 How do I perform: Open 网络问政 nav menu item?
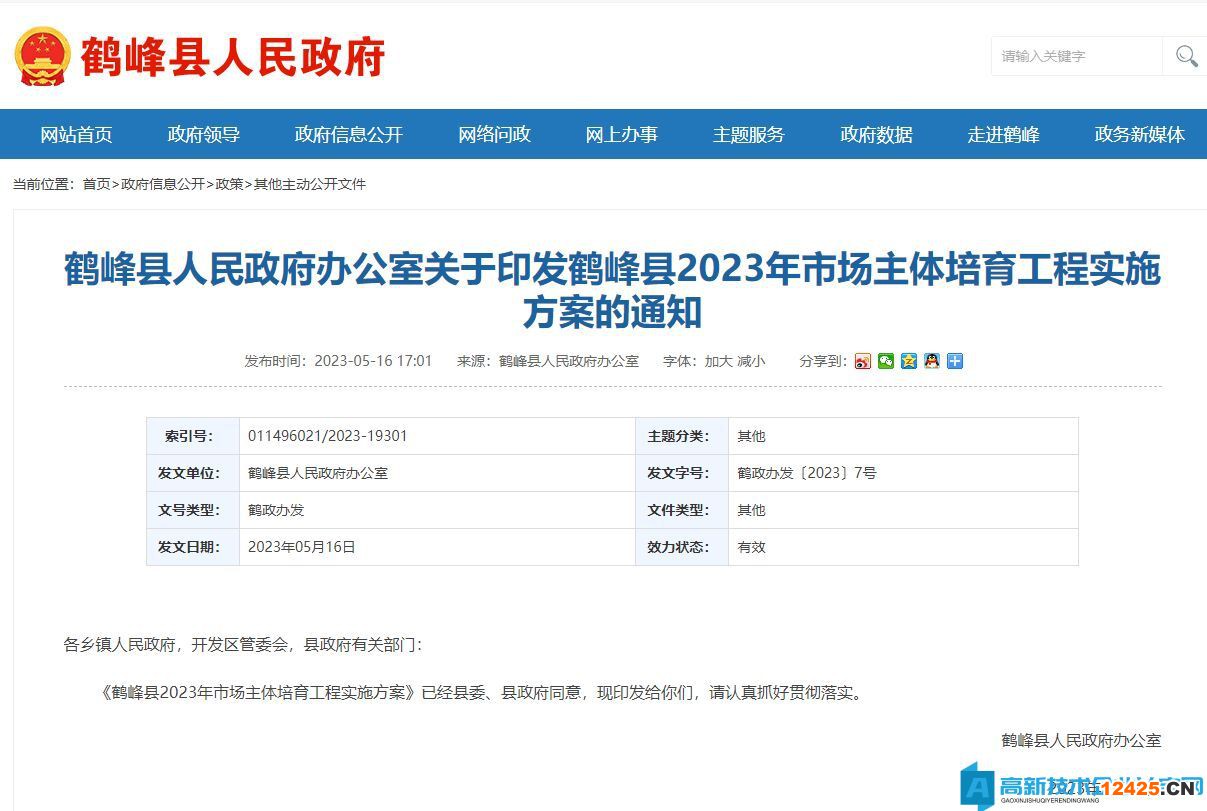(x=494, y=134)
